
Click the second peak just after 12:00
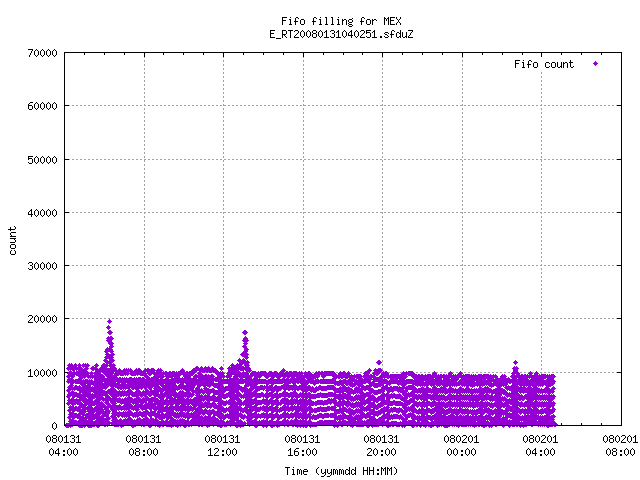pyautogui.click(x=245, y=333)
